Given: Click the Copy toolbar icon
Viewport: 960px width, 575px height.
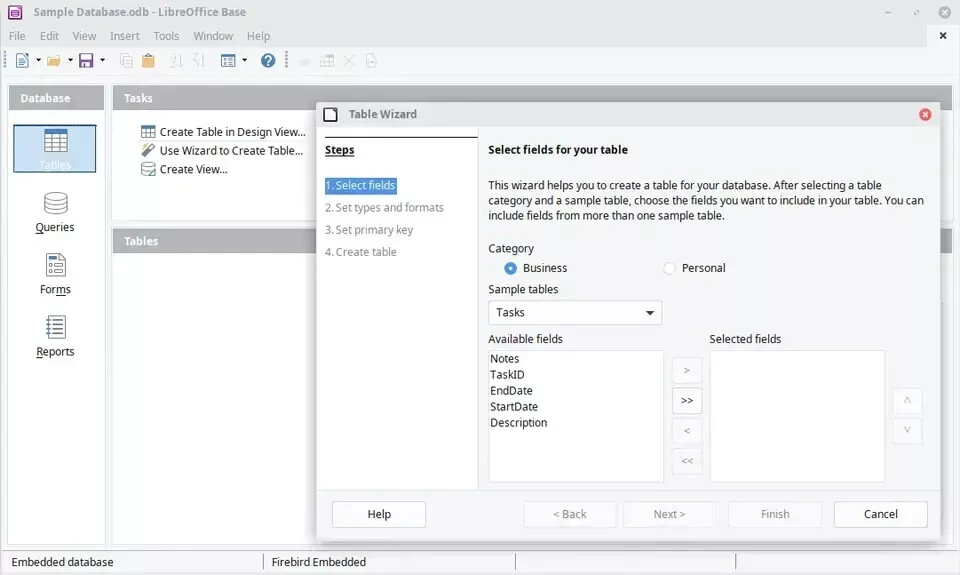Looking at the screenshot, I should pyautogui.click(x=126, y=61).
